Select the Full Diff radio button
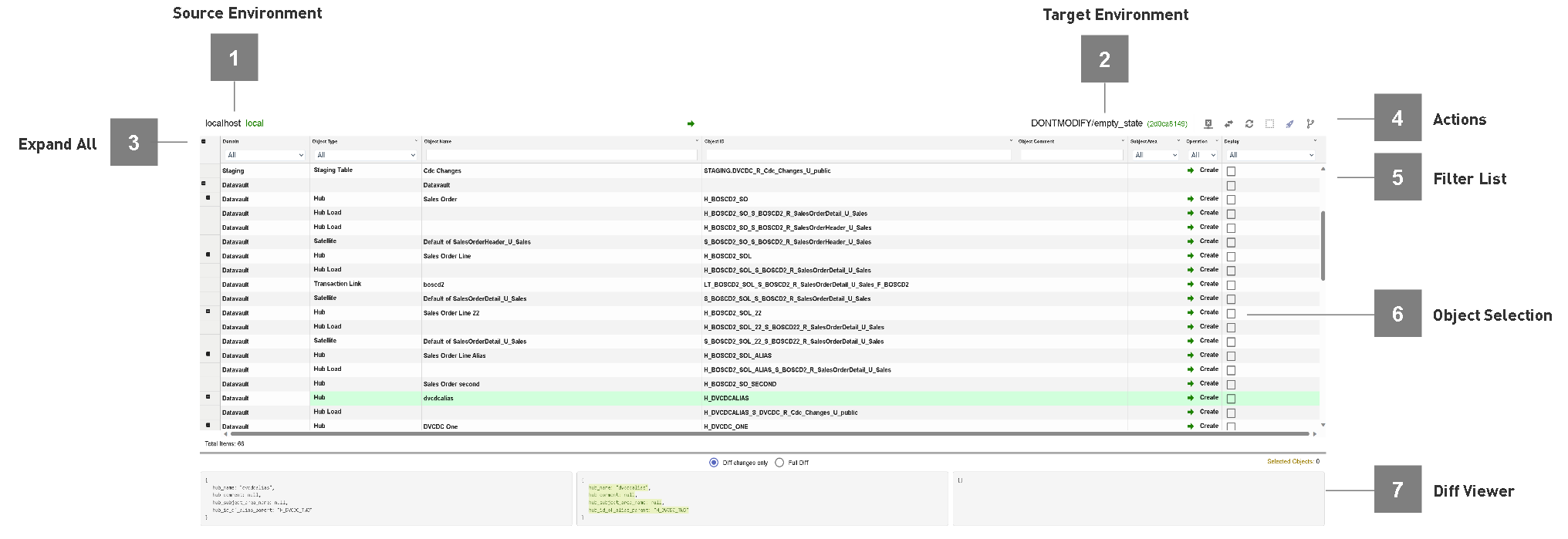The height and width of the screenshot is (539, 1568). coord(779,463)
